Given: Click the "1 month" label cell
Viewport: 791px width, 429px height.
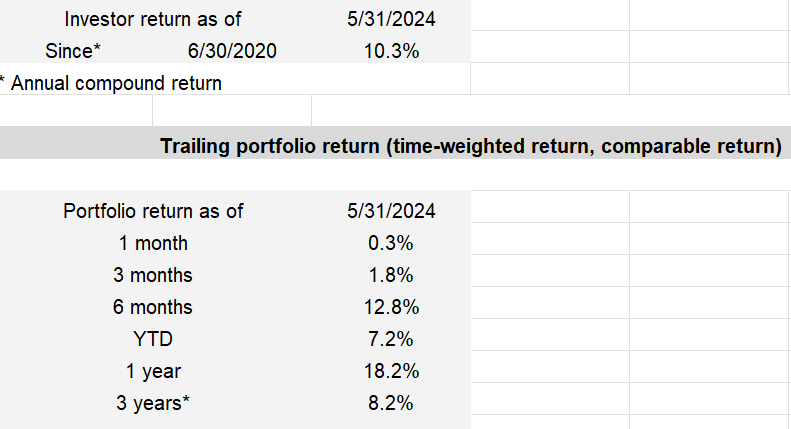Looking at the screenshot, I should pyautogui.click(x=153, y=243).
